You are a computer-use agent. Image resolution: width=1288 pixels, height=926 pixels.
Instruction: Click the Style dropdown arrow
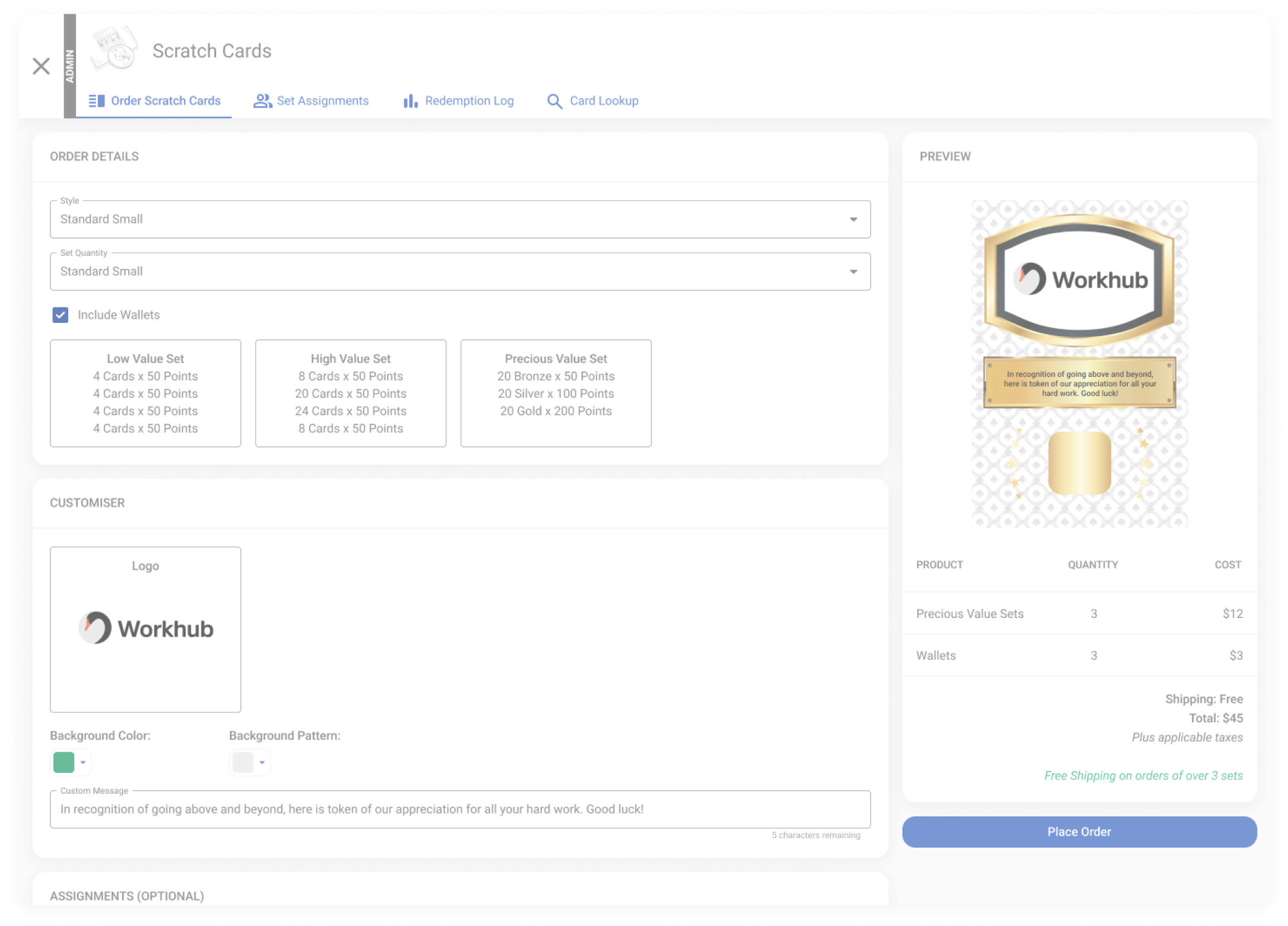(x=853, y=220)
